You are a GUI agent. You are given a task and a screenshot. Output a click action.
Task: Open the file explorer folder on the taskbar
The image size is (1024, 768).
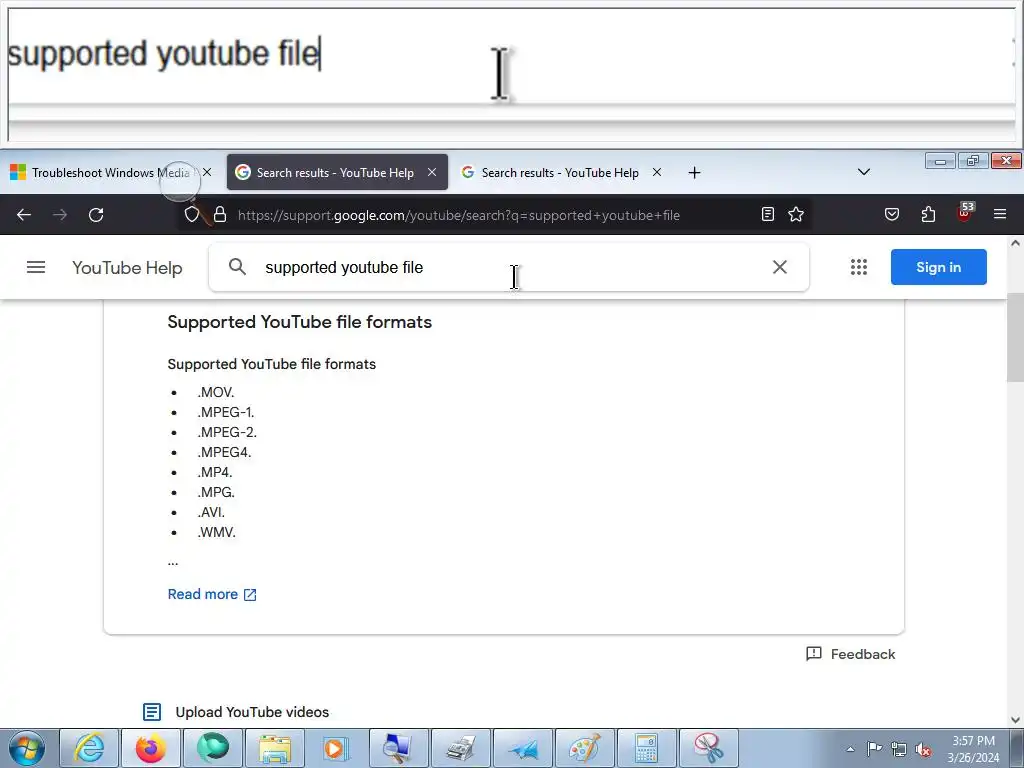tap(275, 748)
